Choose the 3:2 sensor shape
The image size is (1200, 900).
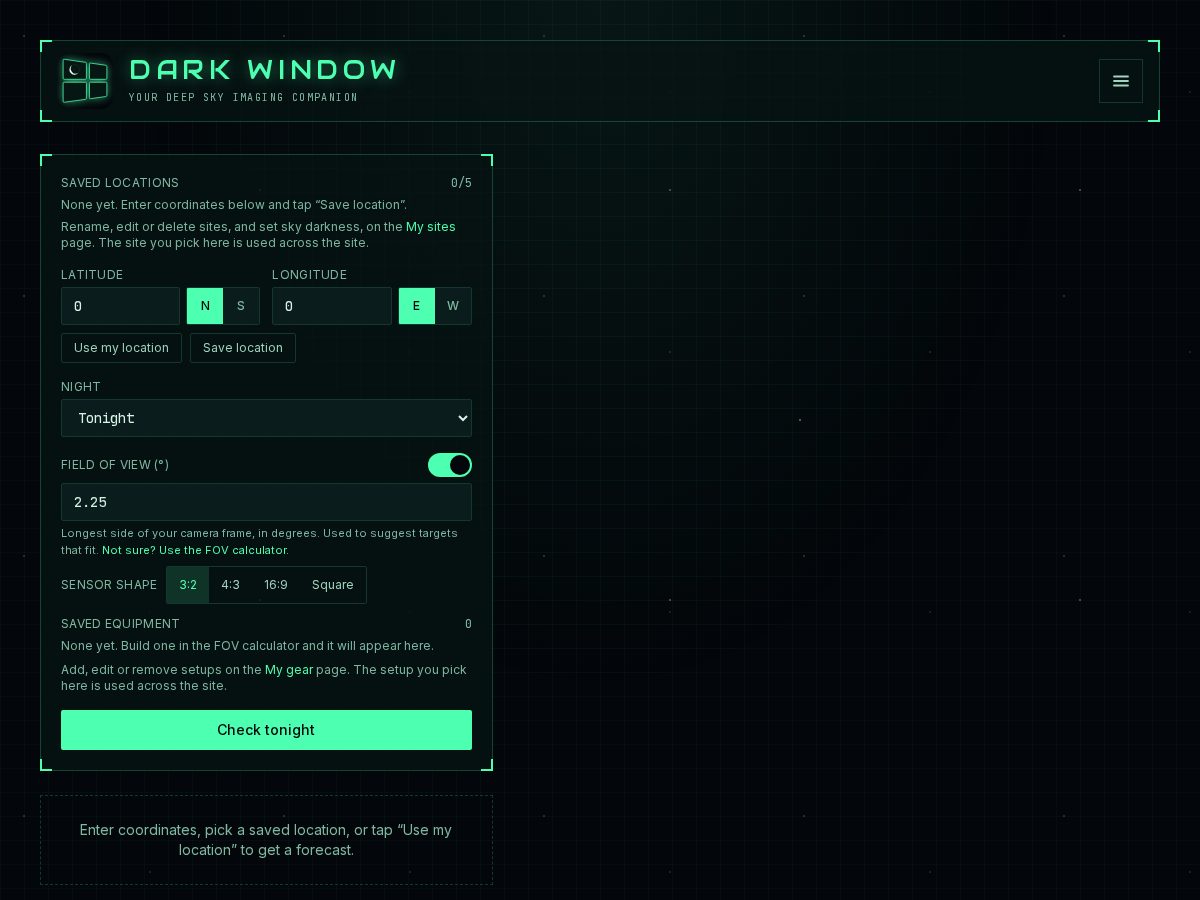[x=188, y=585]
